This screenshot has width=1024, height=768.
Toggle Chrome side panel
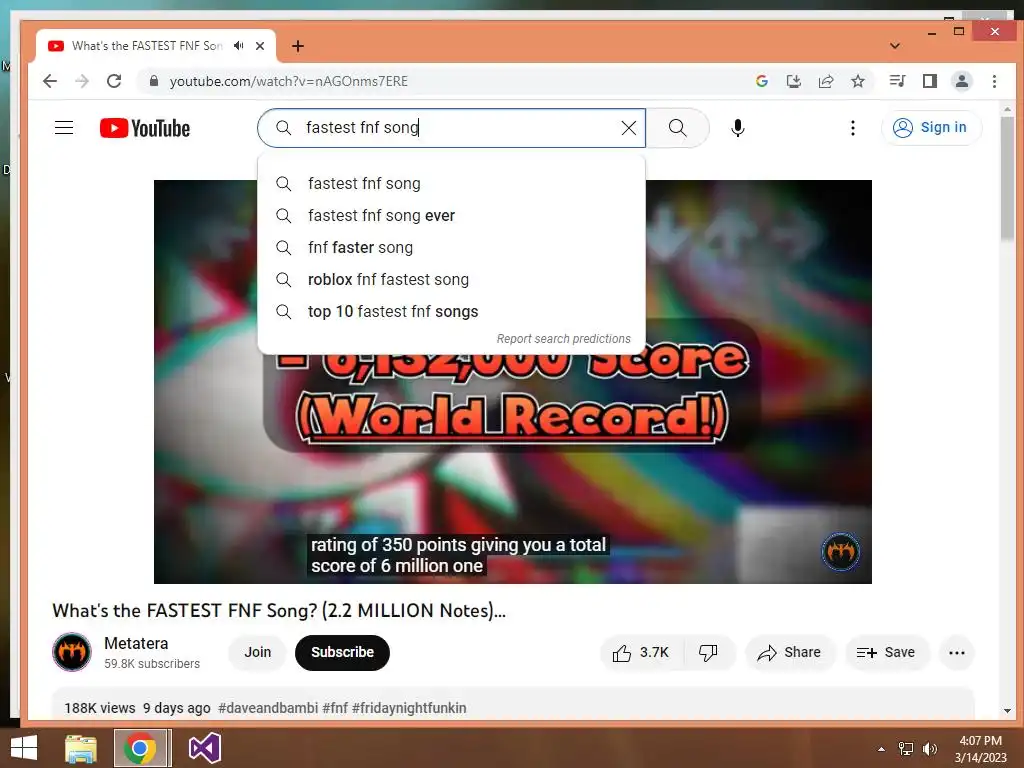tap(930, 81)
